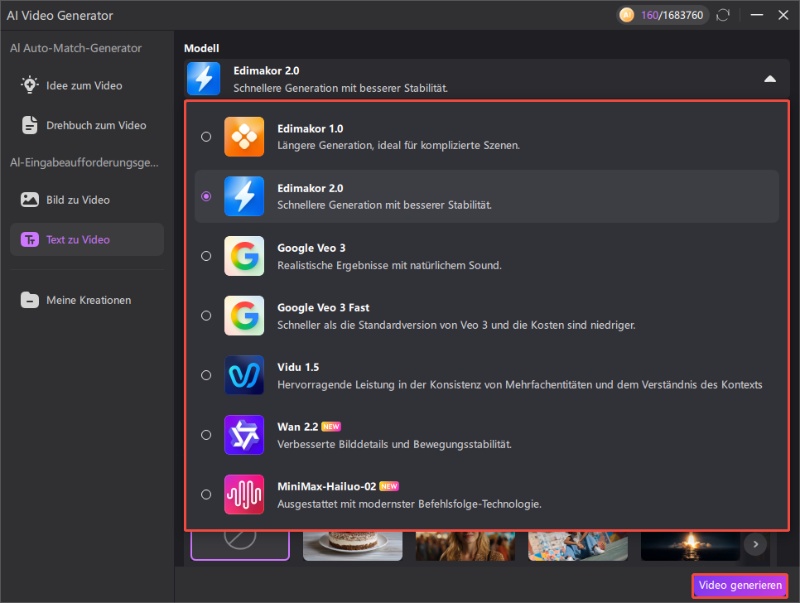Screen dimensions: 800x603
Task: Click the gold coin credits icon
Action: [627, 15]
